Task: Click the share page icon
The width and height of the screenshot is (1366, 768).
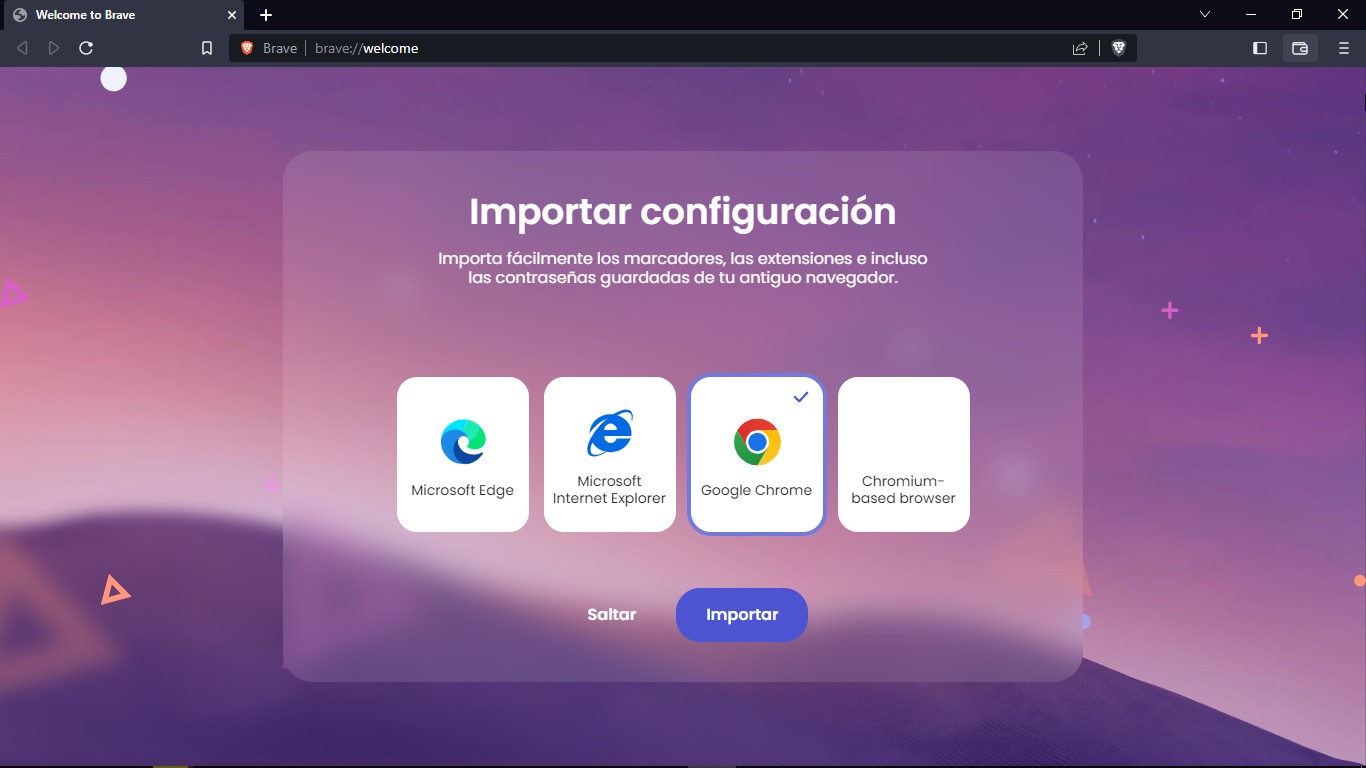Action: point(1080,48)
